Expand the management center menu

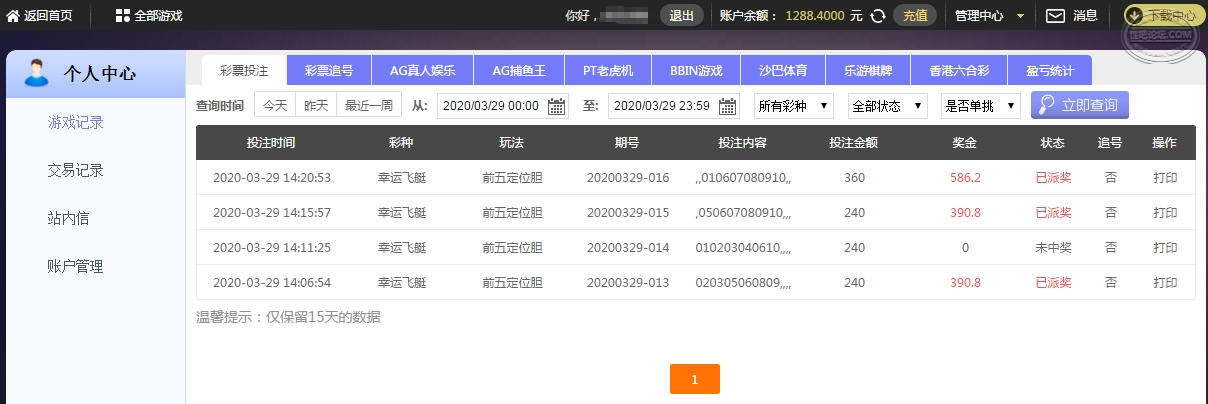(989, 15)
